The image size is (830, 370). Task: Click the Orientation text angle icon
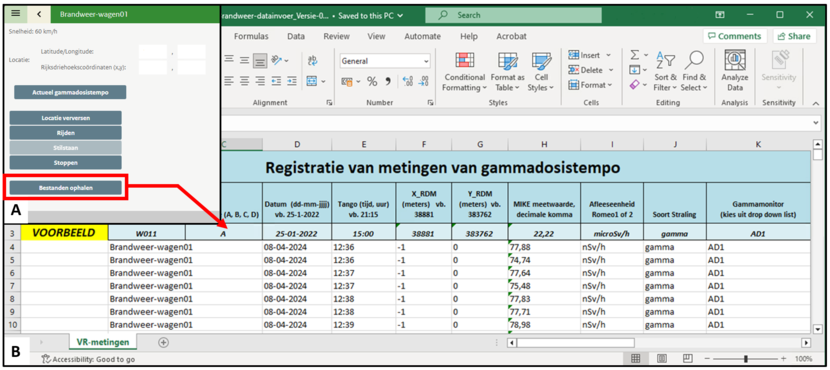pyautogui.click(x=277, y=61)
